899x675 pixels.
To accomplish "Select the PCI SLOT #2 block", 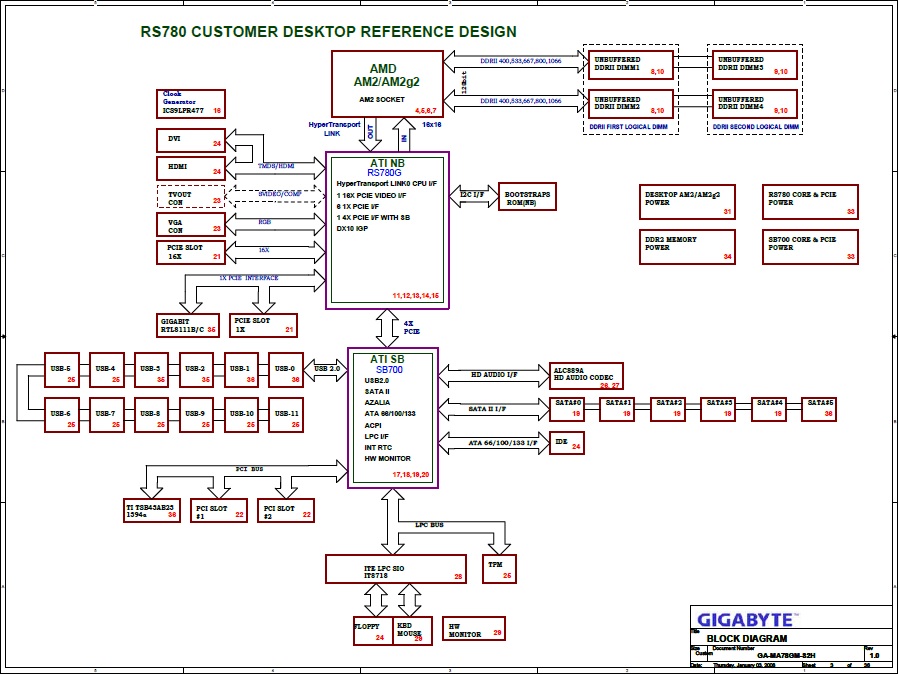I will (x=286, y=510).
